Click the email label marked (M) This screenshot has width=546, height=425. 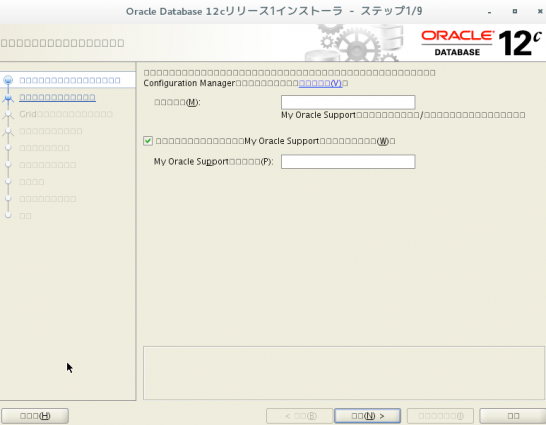177,102
